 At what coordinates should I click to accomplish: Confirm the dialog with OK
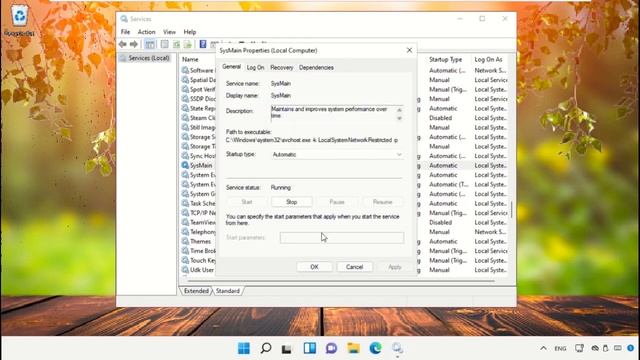[314, 267]
